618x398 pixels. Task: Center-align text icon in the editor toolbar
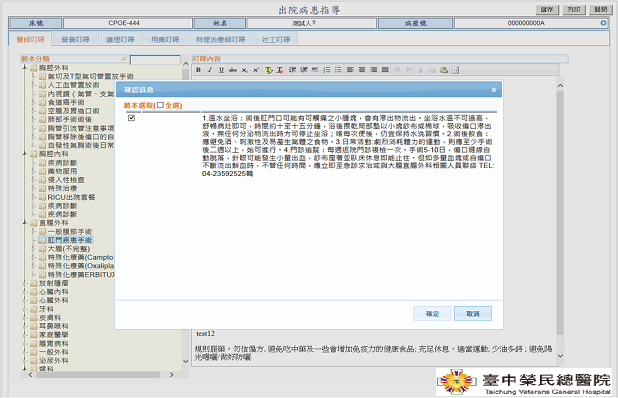(x=362, y=70)
